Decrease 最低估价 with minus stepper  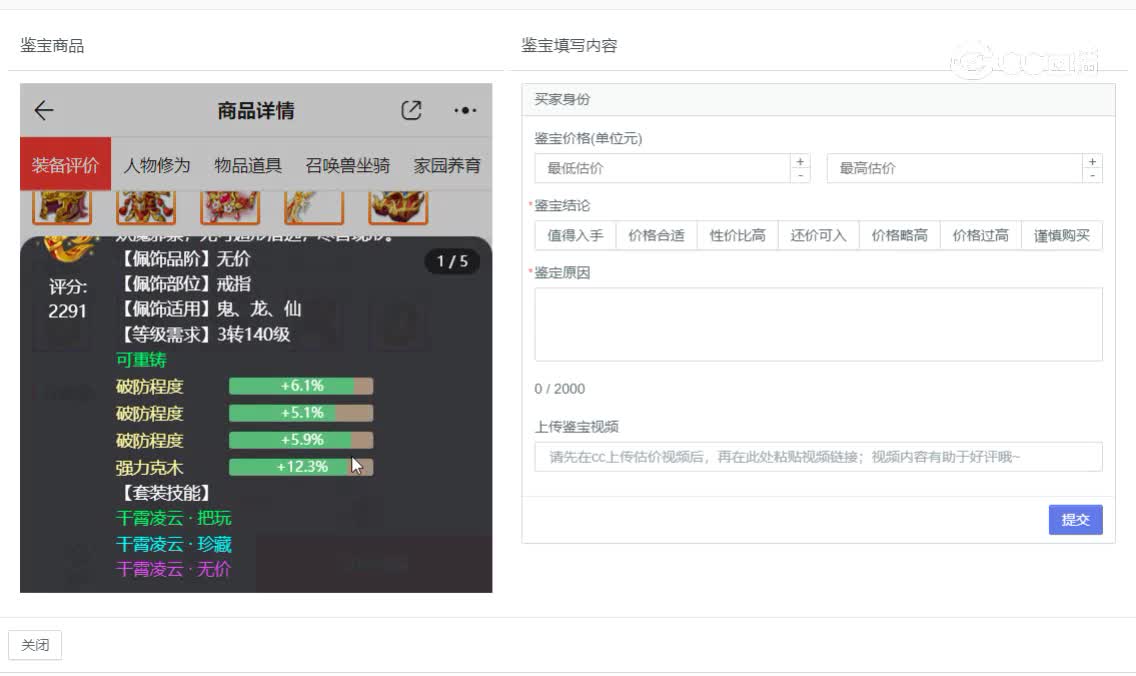800,175
